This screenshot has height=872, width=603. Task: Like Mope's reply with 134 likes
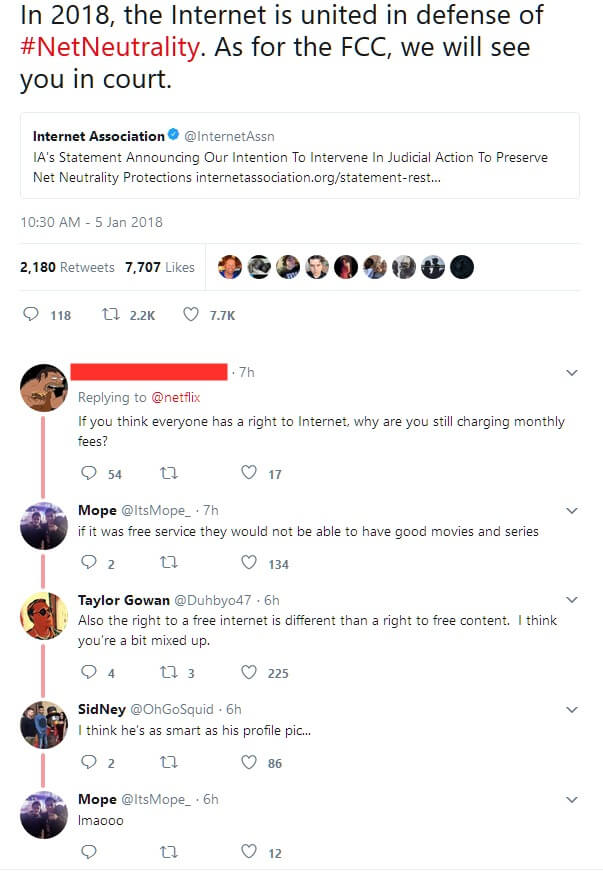[249, 564]
